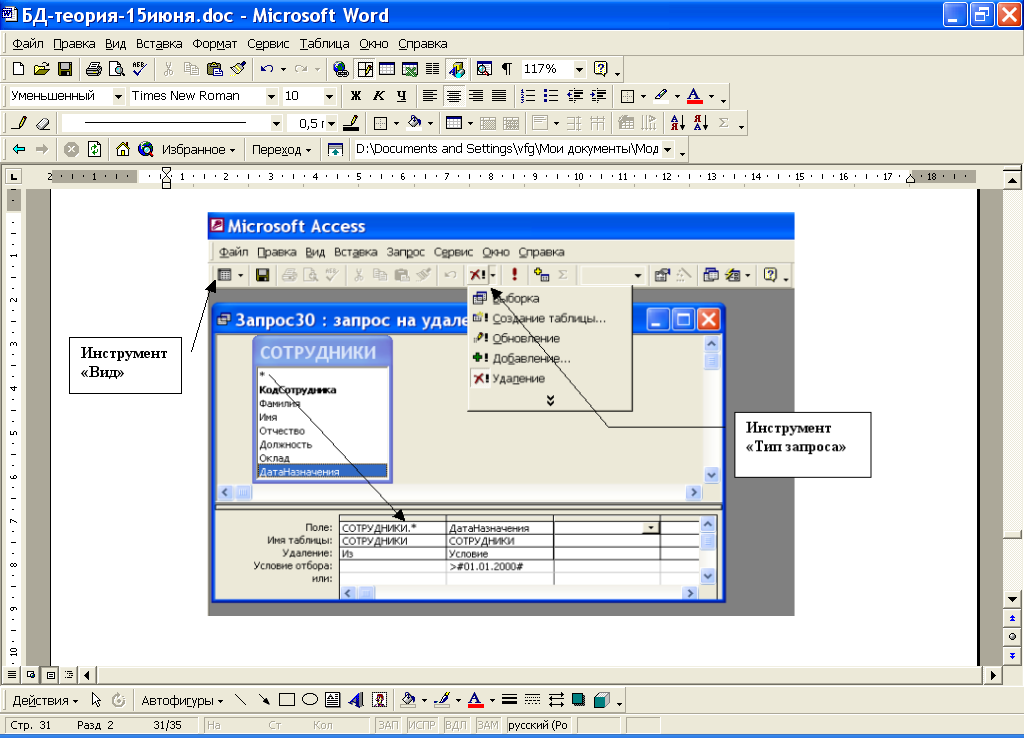Select the Draw Table pencil tool
Screen dimensions: 1024x738
(x=20, y=123)
